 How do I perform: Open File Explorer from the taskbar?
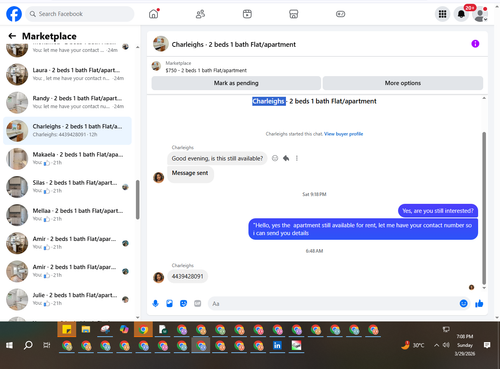[x=86, y=330]
